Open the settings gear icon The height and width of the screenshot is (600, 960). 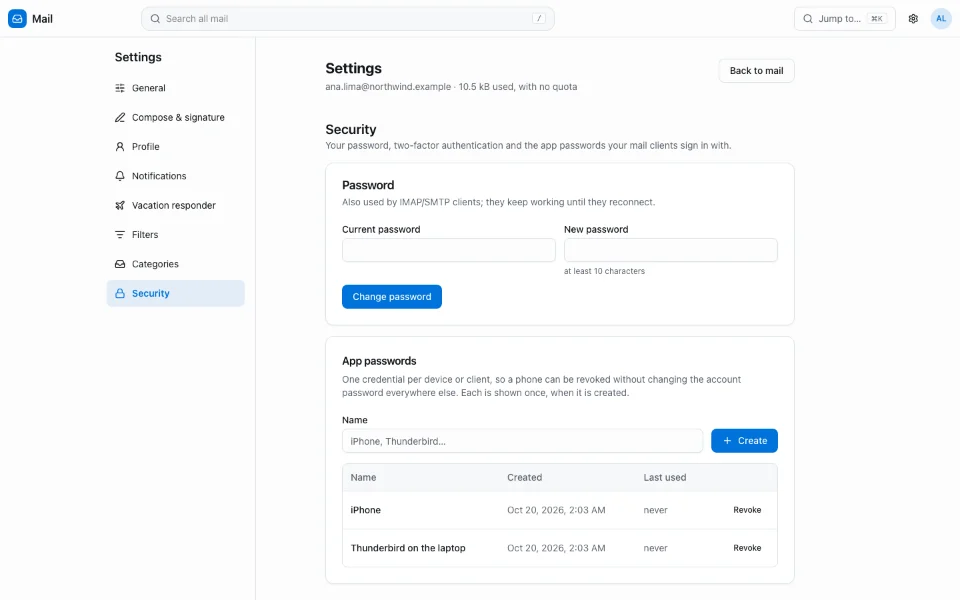913,18
